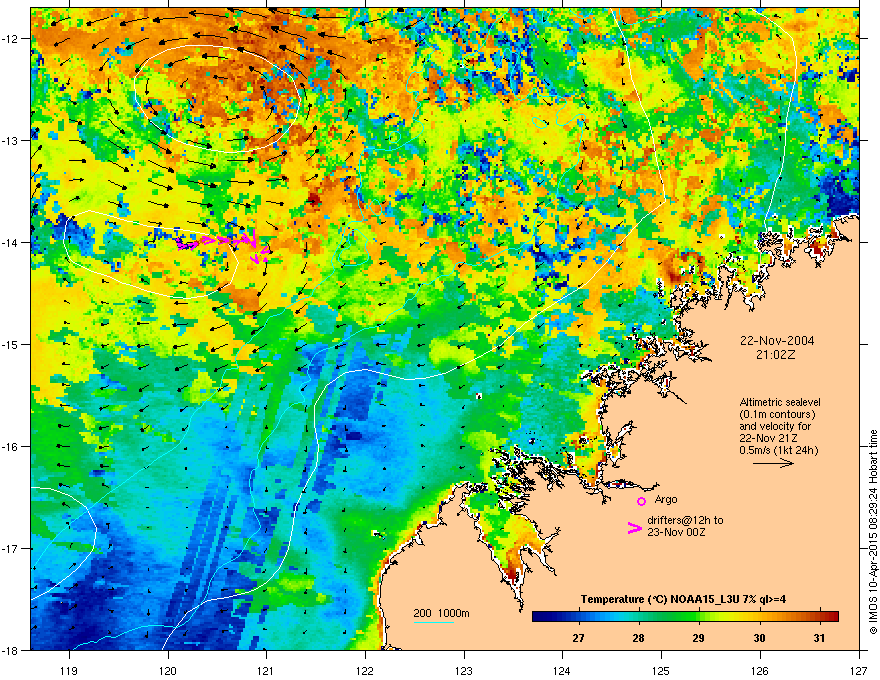Click longitude axis label 125
Screen dimensions: 880x680
661,670
